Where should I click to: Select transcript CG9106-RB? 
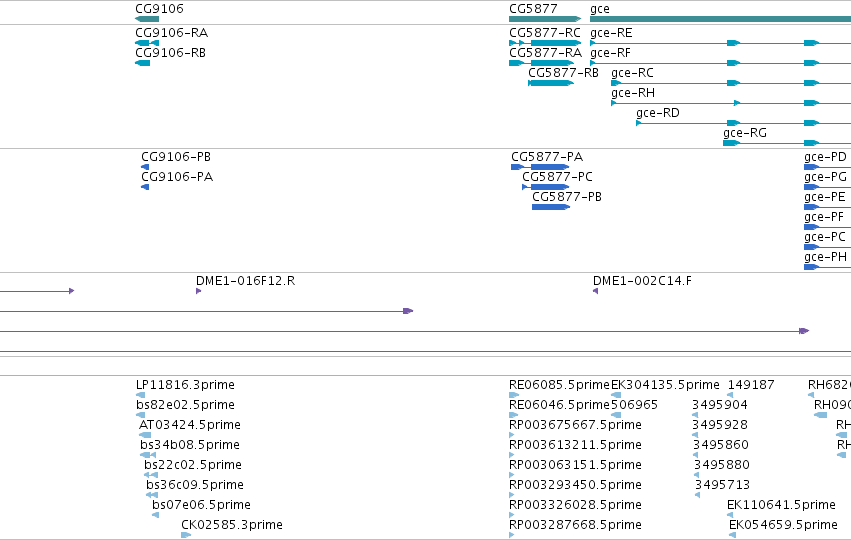click(143, 63)
